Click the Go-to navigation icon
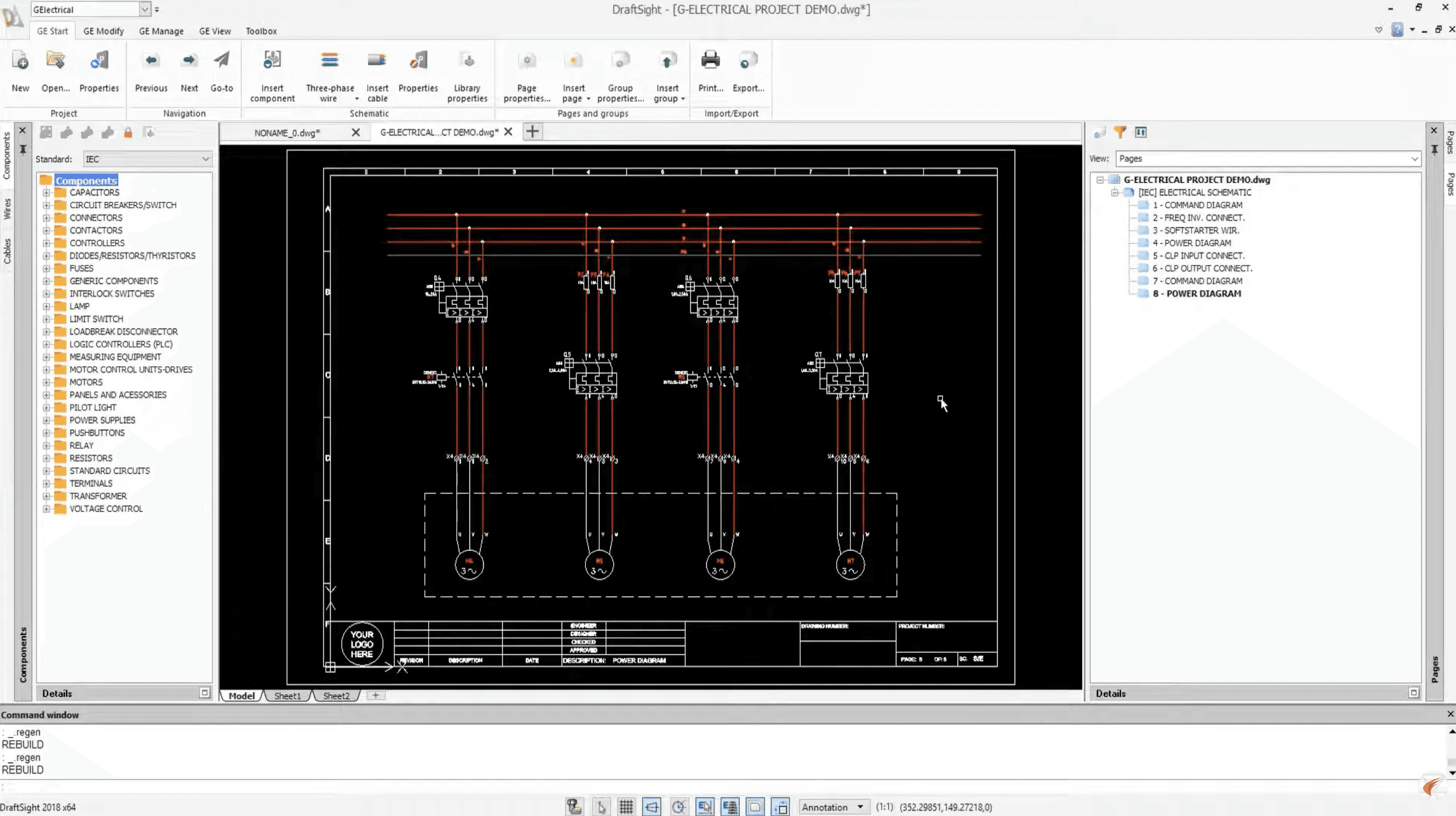Viewport: 1456px width, 816px height. click(x=221, y=60)
